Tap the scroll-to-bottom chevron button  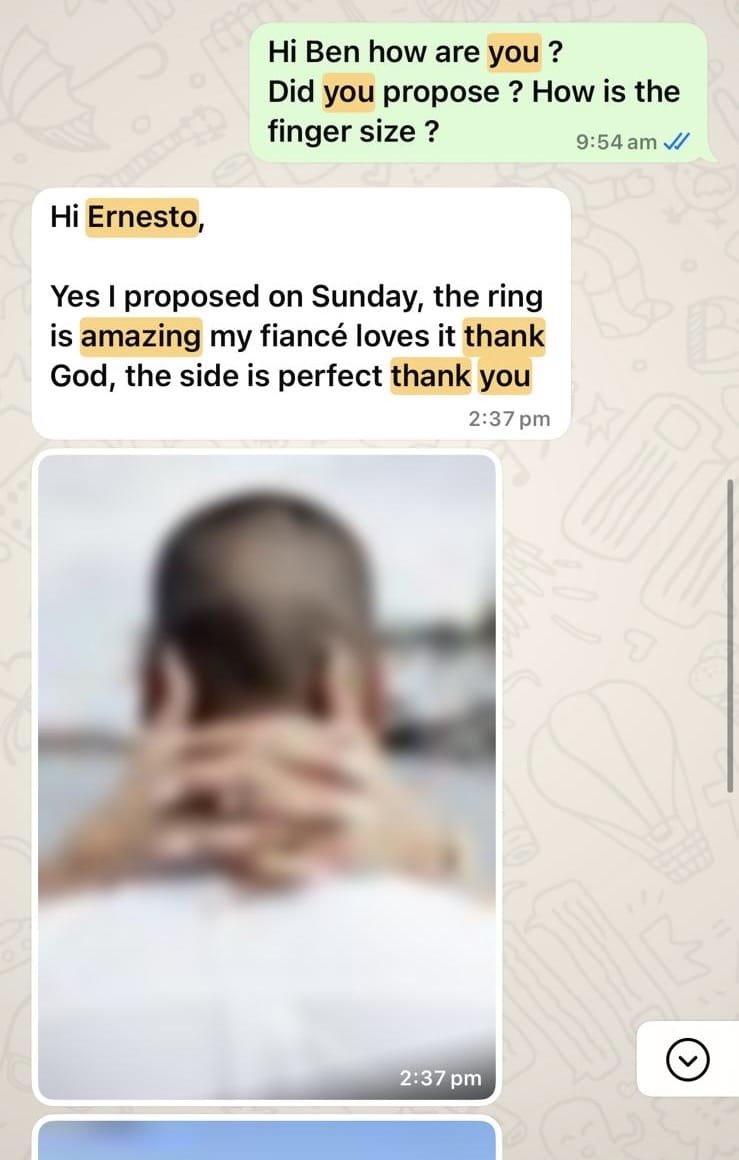click(x=687, y=1059)
